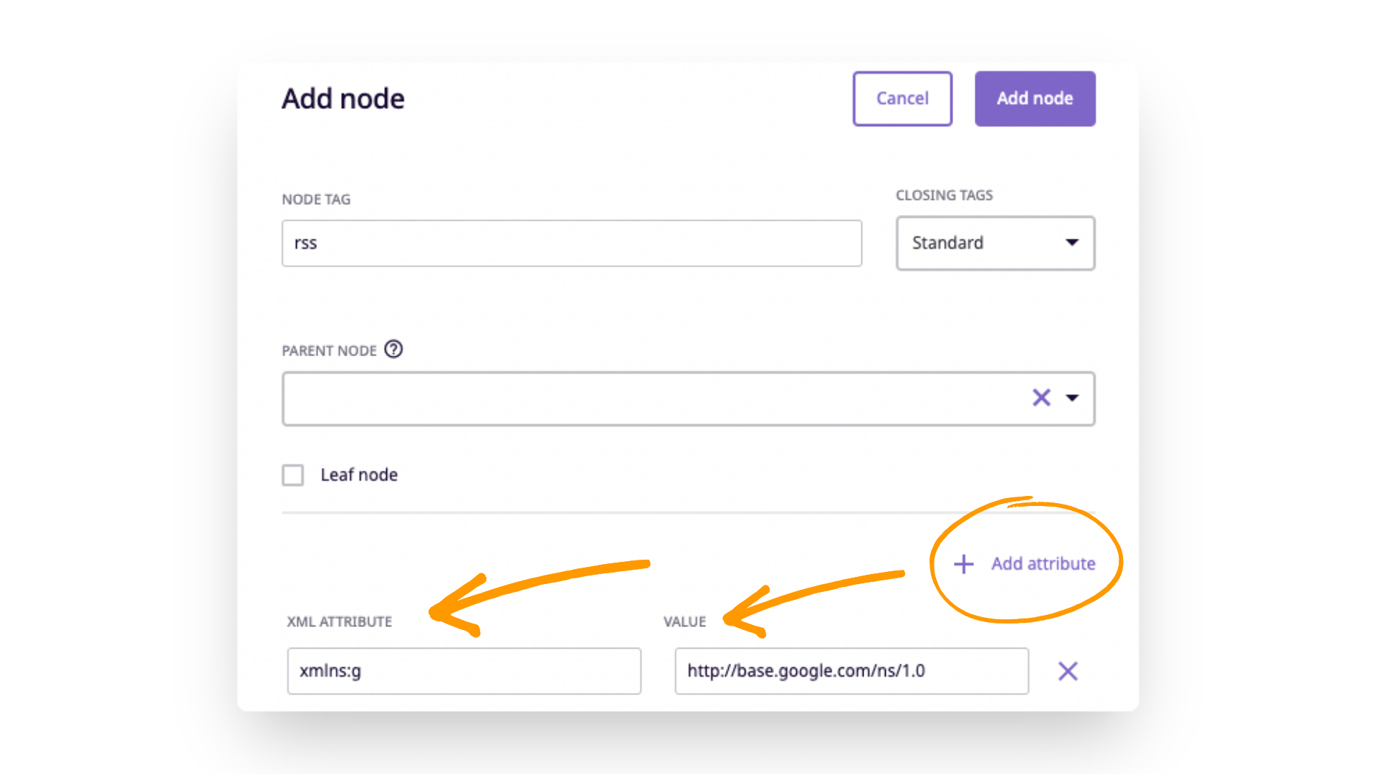Click the Closing Tags dropdown arrow icon
This screenshot has width=1376, height=774.
pyautogui.click(x=1071, y=243)
